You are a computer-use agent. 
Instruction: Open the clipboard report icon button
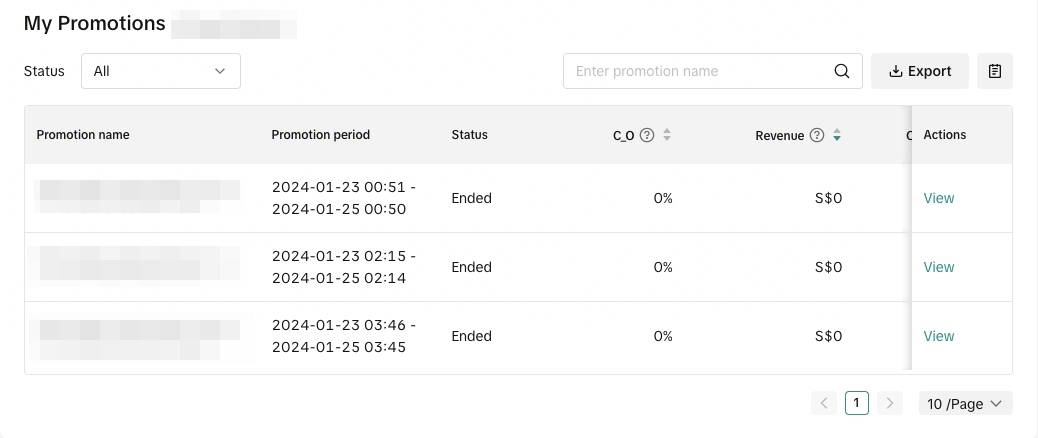[x=994, y=71]
